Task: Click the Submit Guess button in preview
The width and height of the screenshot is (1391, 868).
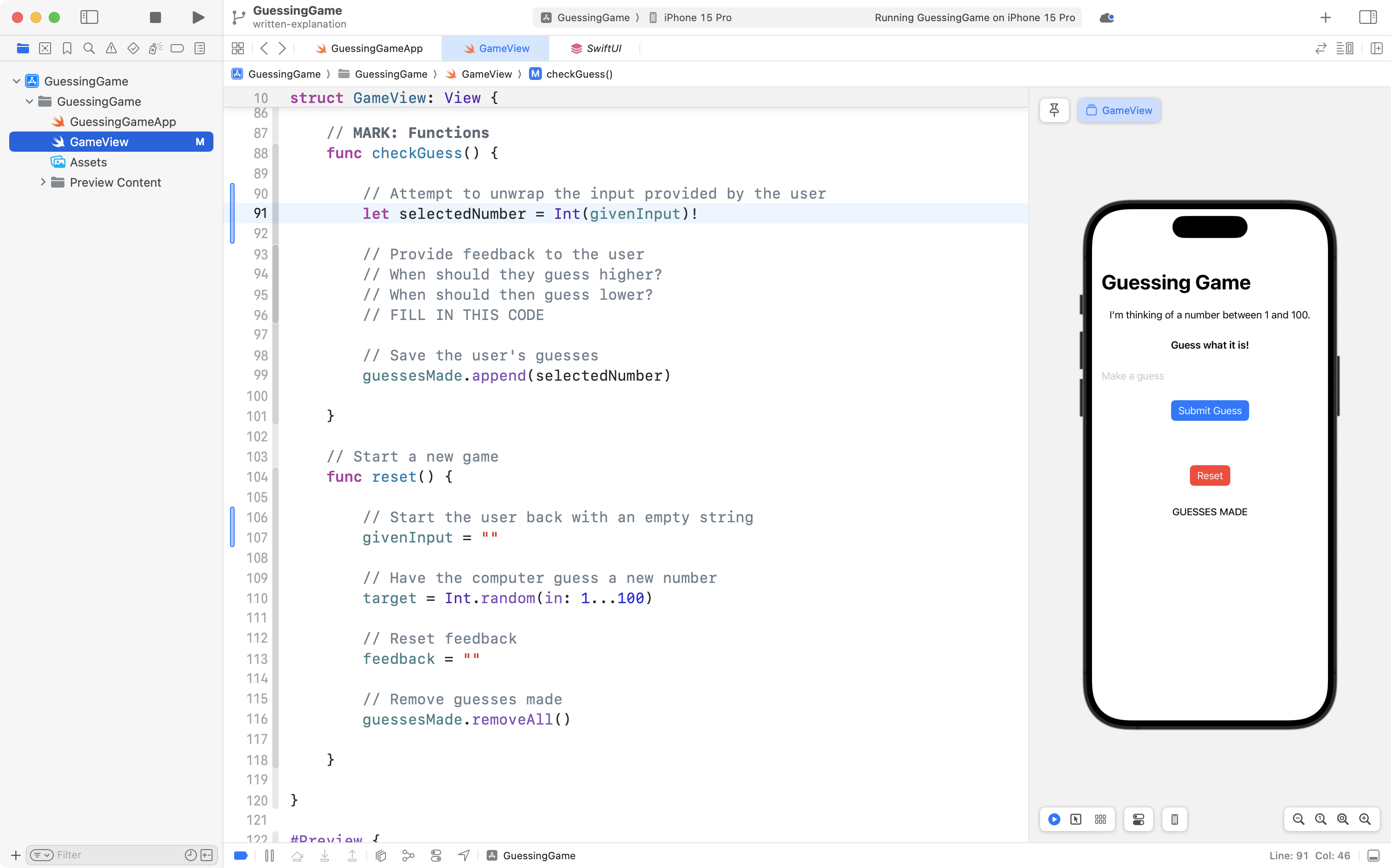Action: pyautogui.click(x=1209, y=411)
